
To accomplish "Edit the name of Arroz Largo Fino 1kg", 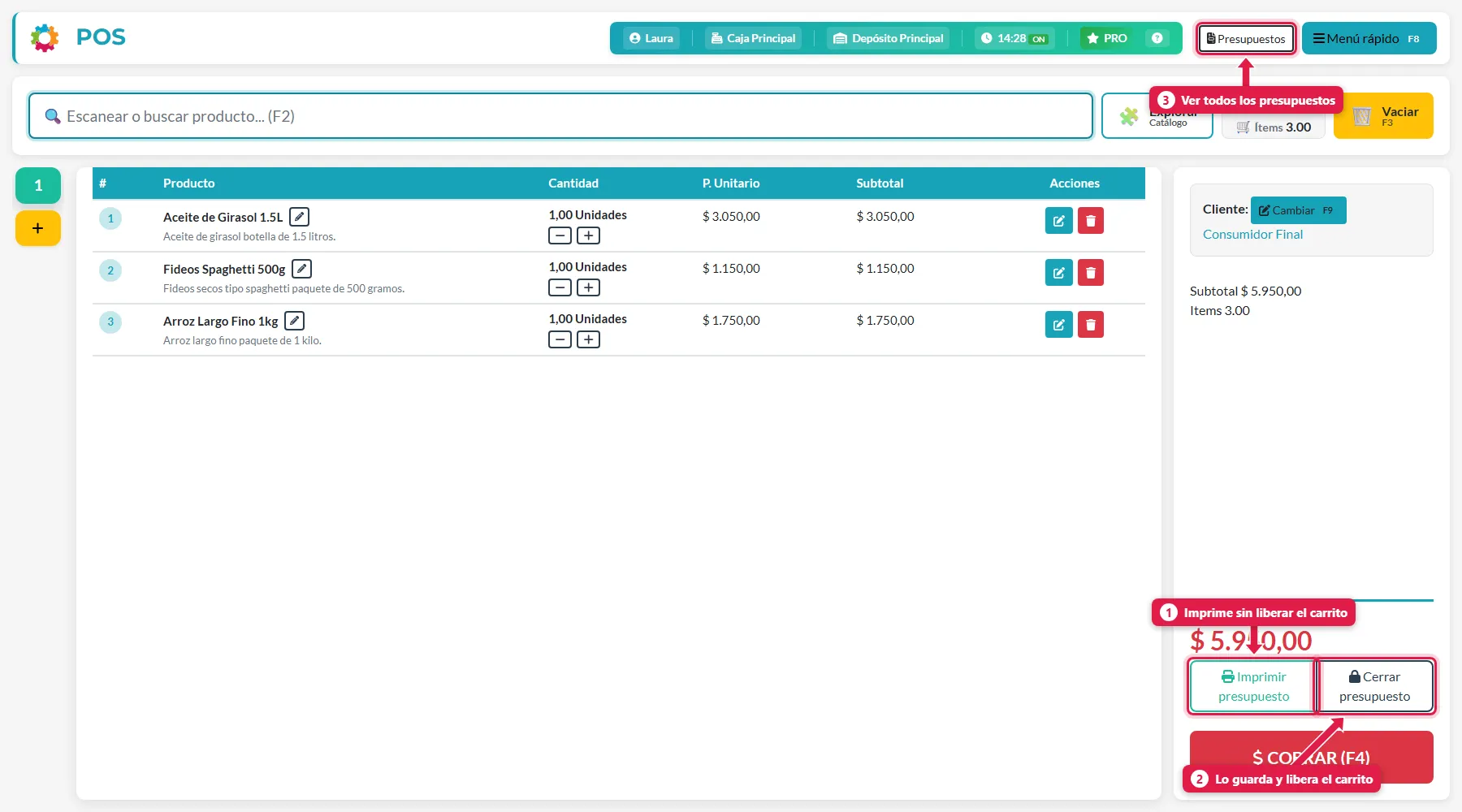I will tap(294, 321).
